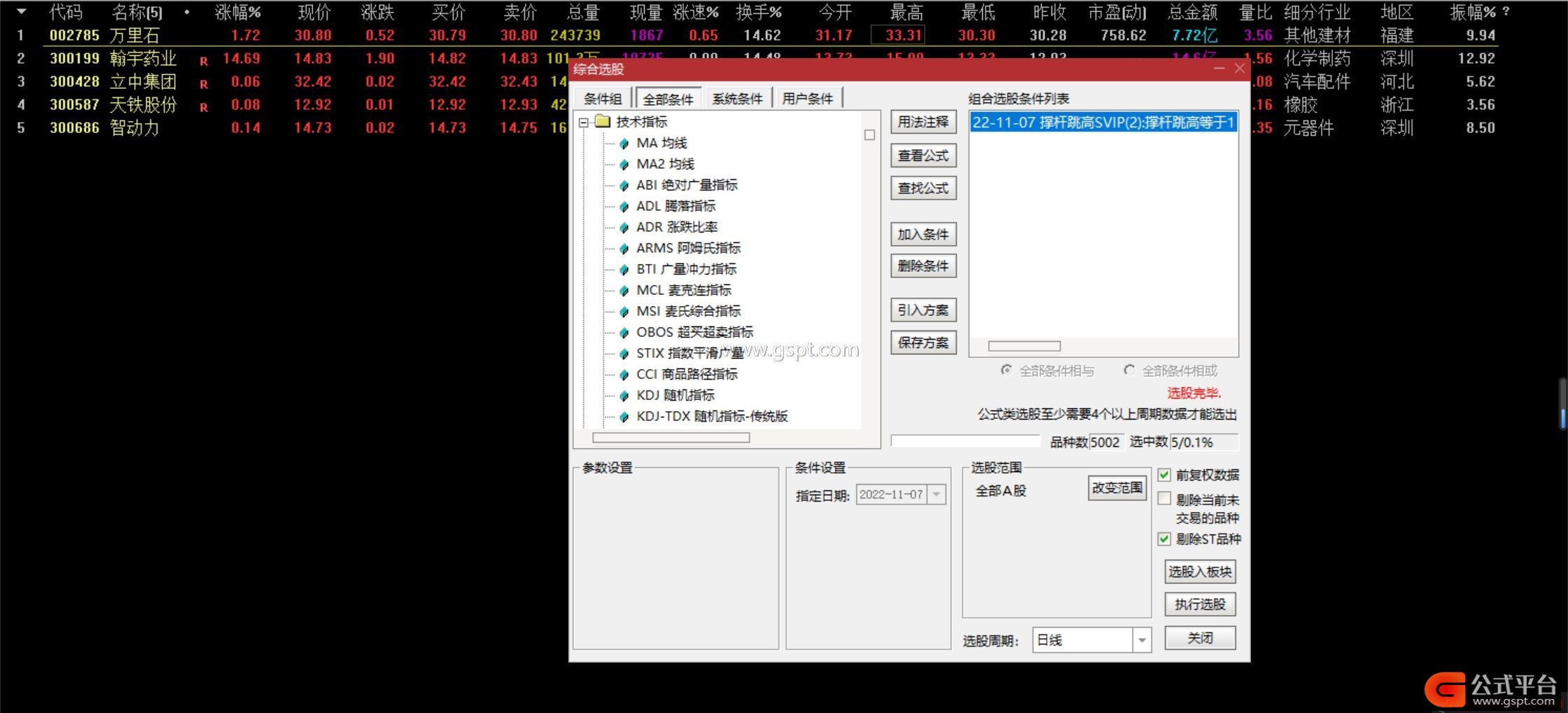Click the ARMS 阿姆氏指标 icon
Viewport: 1568px width, 713px height.
click(624, 249)
